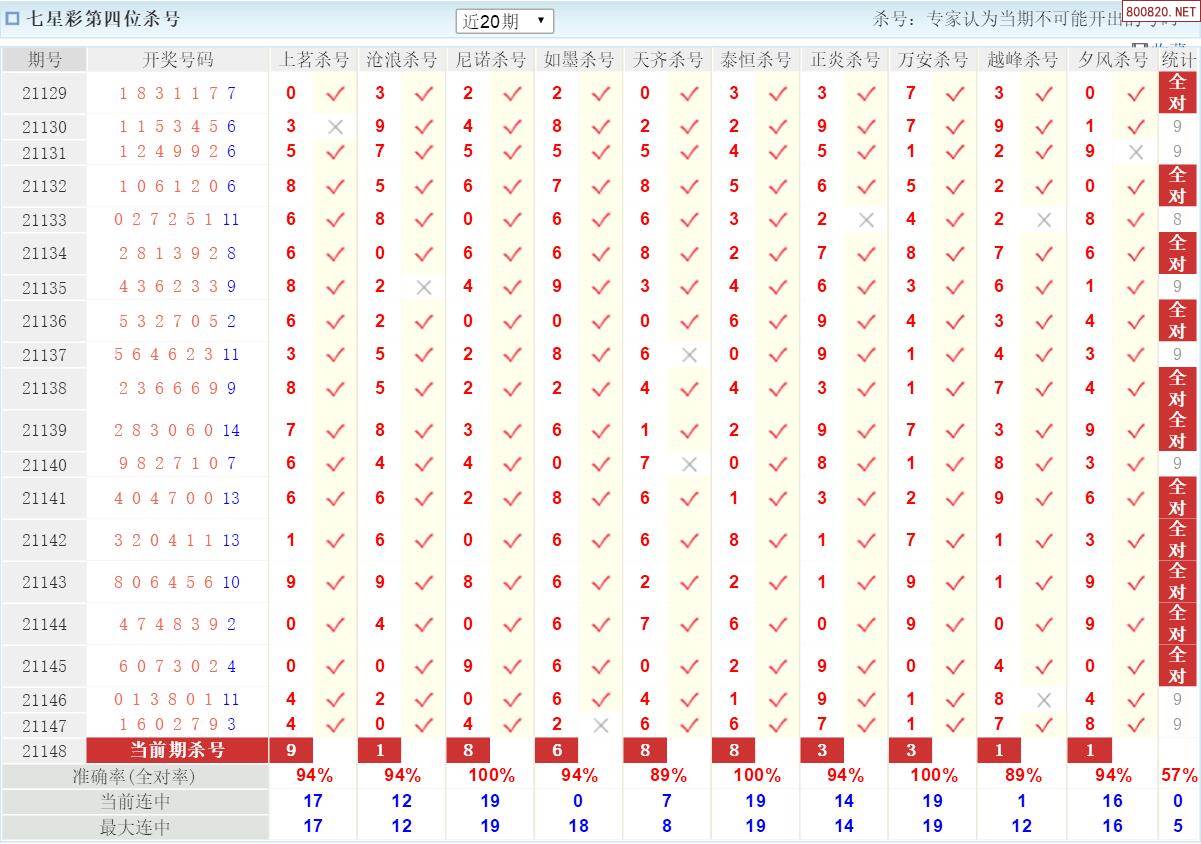Click the draw numbers for period 21143
This screenshot has height=844, width=1201.
178,582
